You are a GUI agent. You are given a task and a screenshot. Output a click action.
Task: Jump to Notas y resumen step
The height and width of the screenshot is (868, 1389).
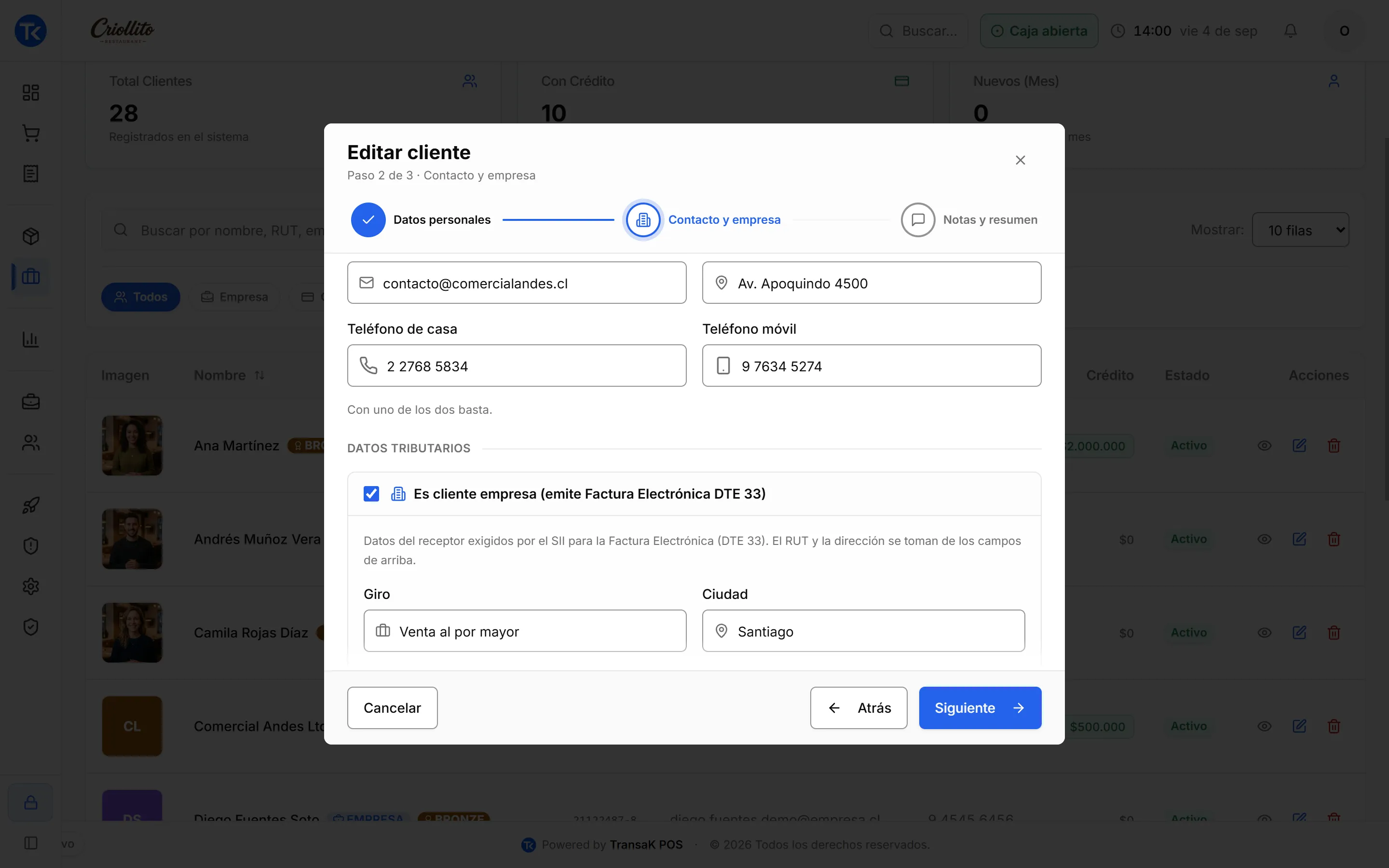(969, 220)
